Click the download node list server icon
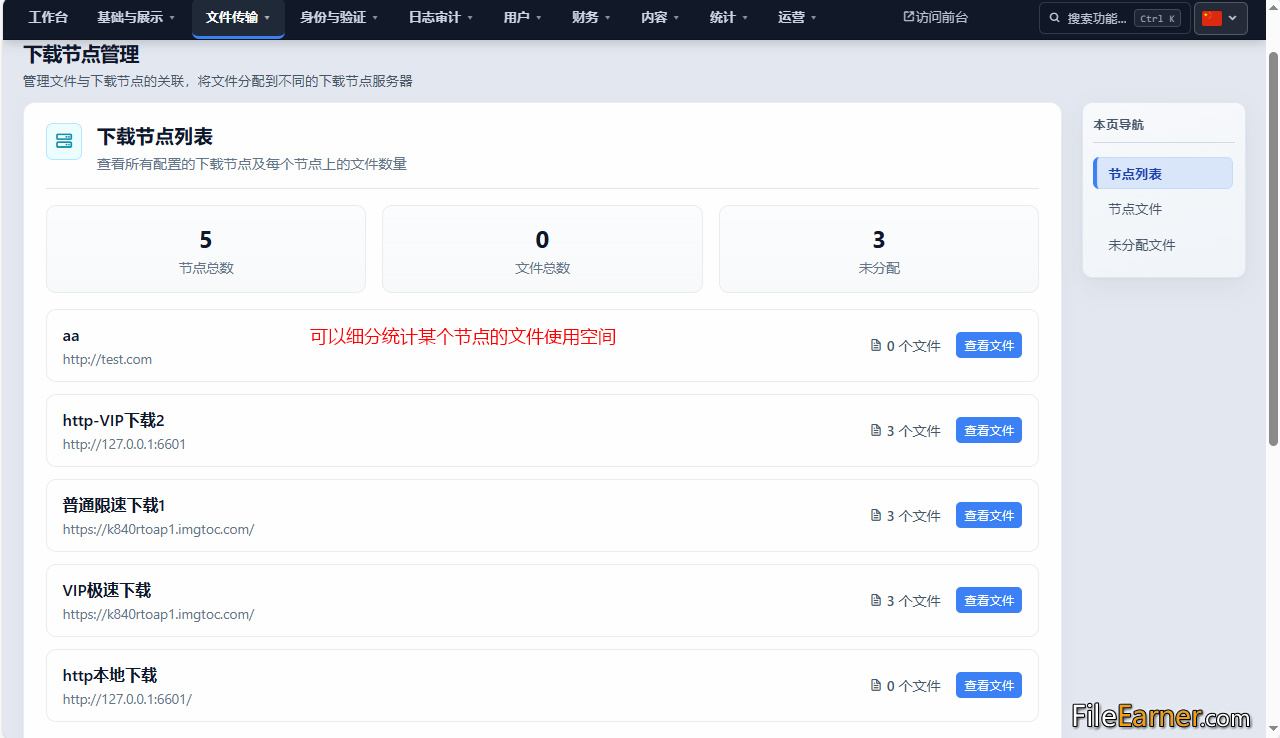Image resolution: width=1280 pixels, height=738 pixels. point(64,141)
